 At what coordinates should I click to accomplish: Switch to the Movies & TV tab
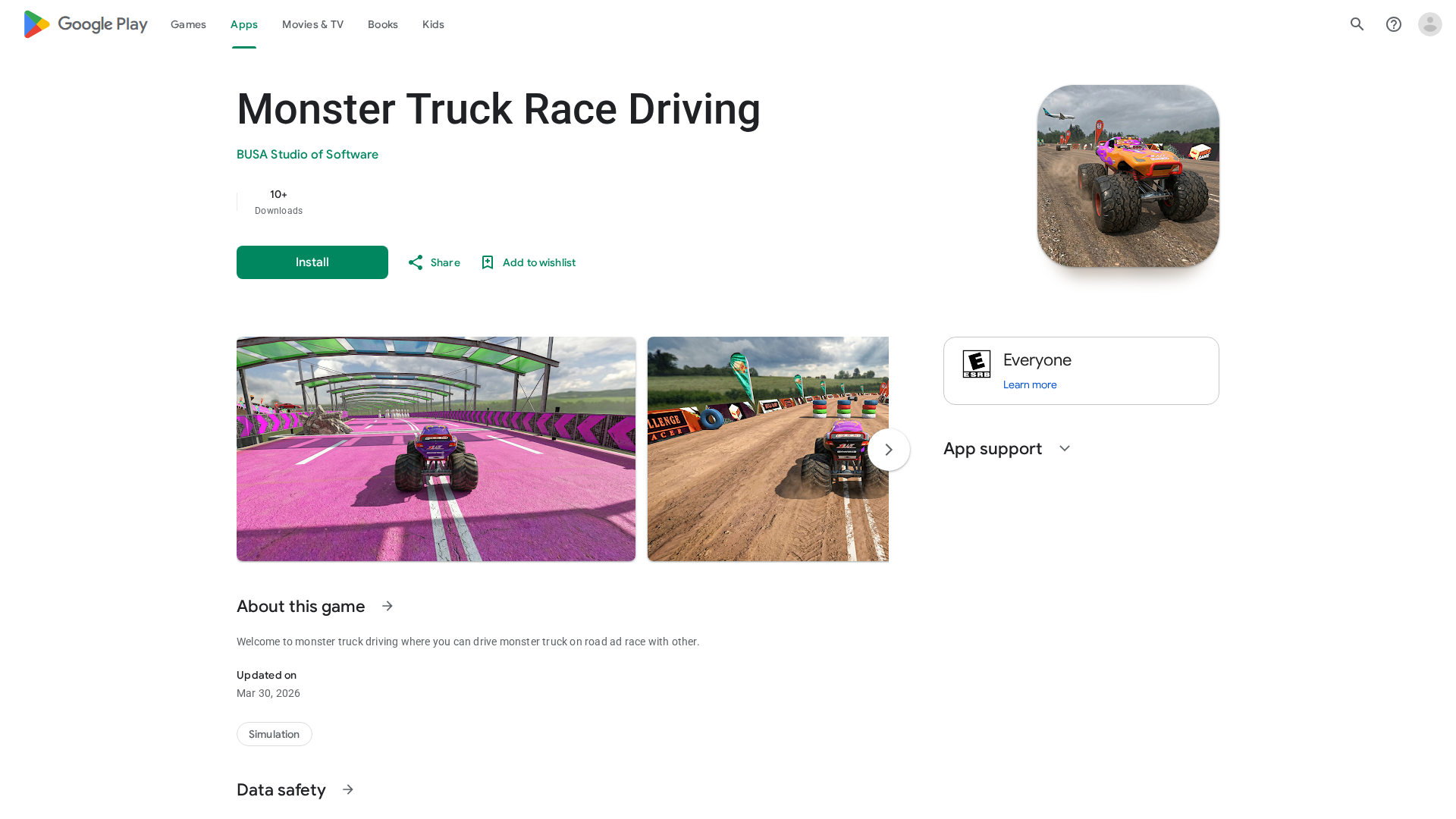tap(312, 24)
